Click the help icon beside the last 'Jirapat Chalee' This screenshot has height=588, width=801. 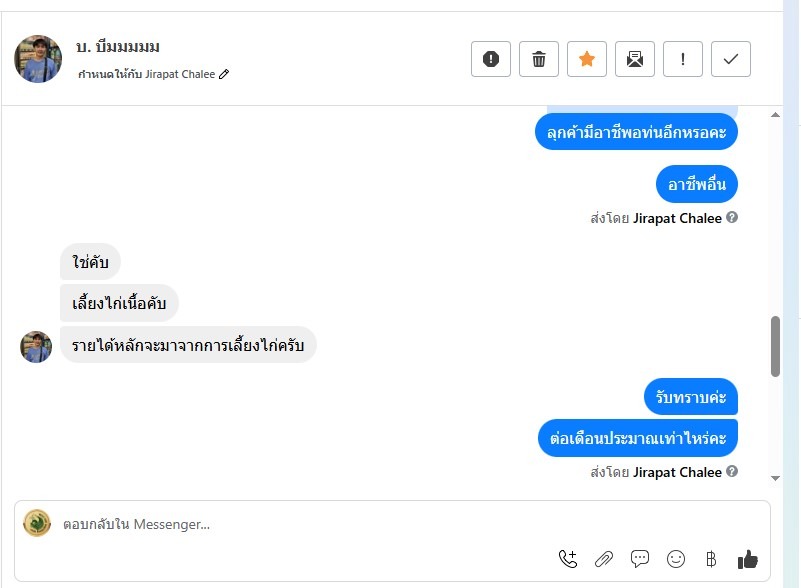(x=732, y=472)
